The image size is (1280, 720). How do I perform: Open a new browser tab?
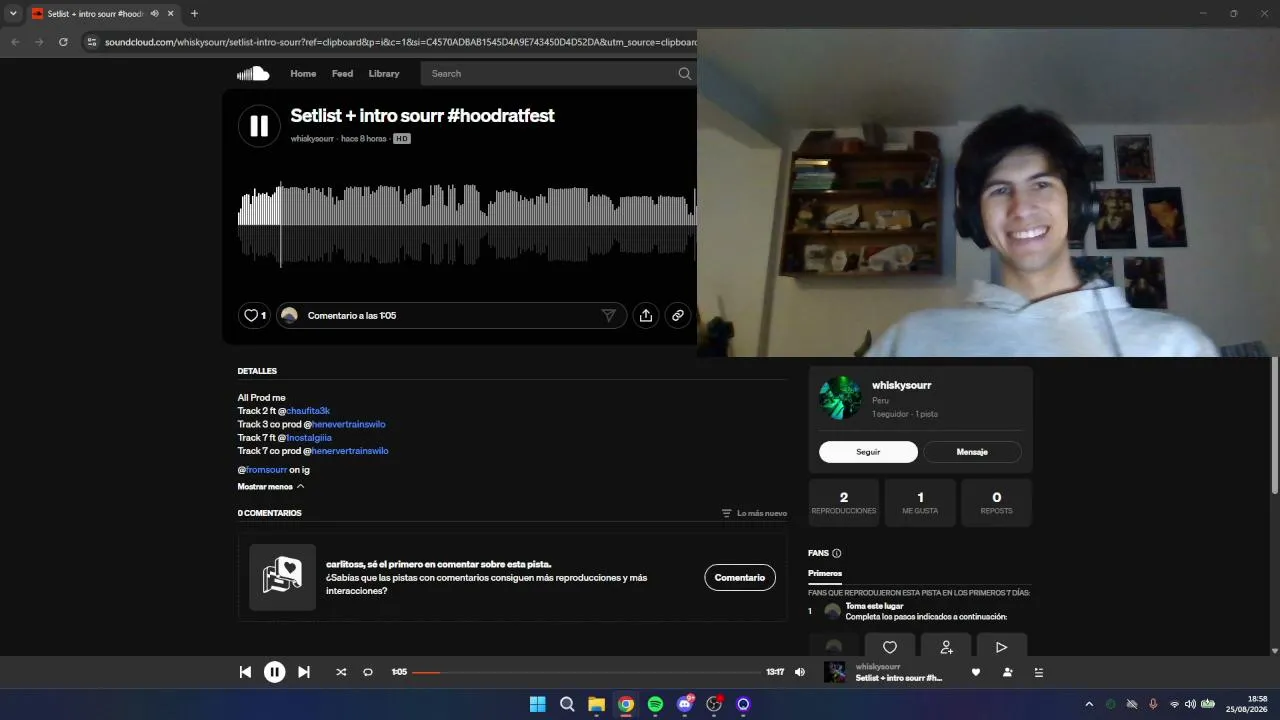(x=194, y=14)
